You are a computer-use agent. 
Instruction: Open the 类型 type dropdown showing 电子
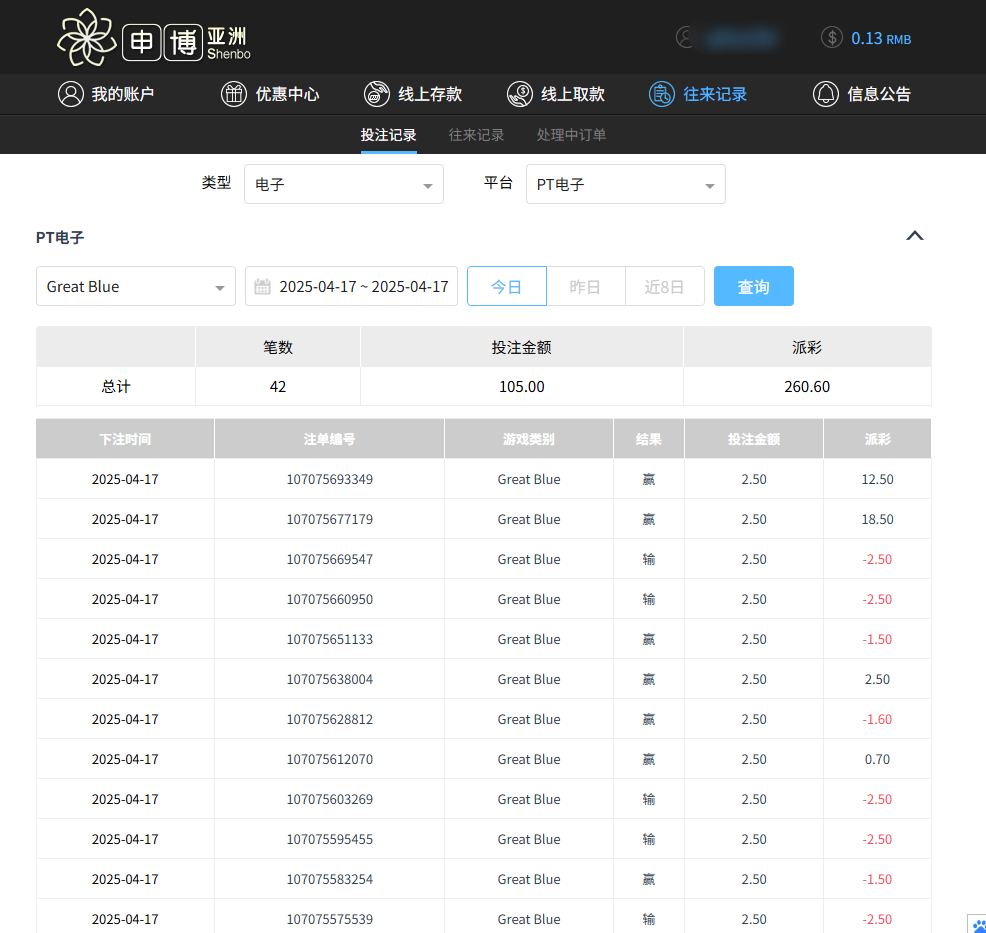click(344, 184)
